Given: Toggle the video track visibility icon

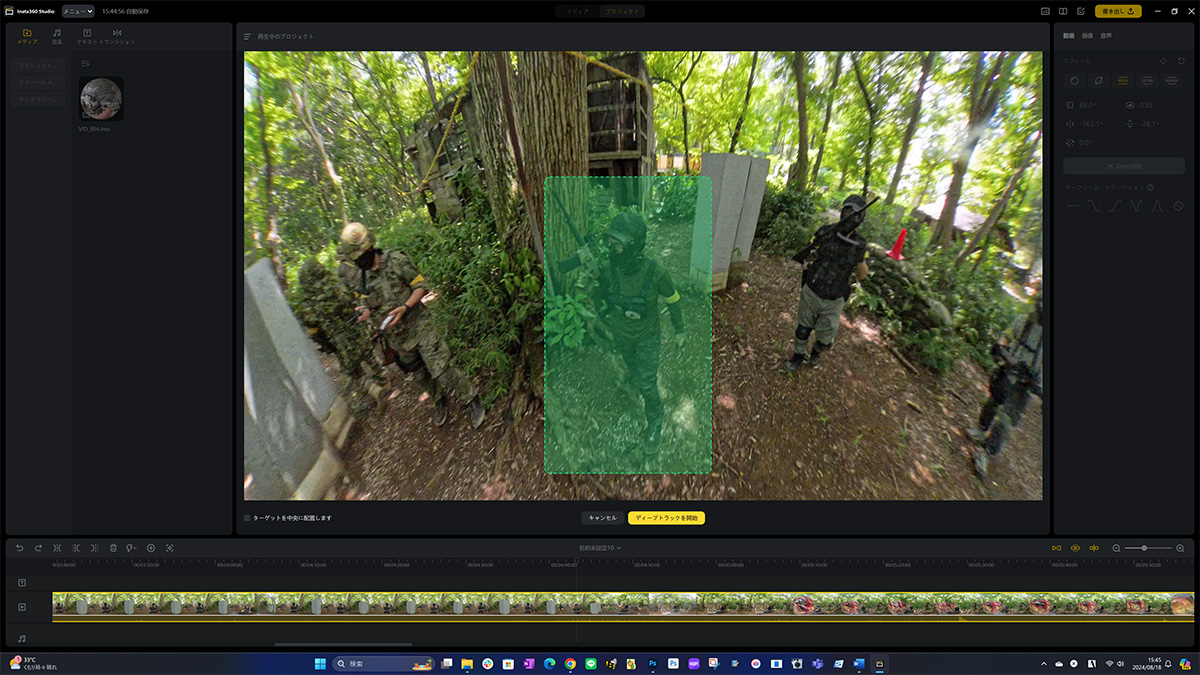Looking at the screenshot, I should coord(22,607).
